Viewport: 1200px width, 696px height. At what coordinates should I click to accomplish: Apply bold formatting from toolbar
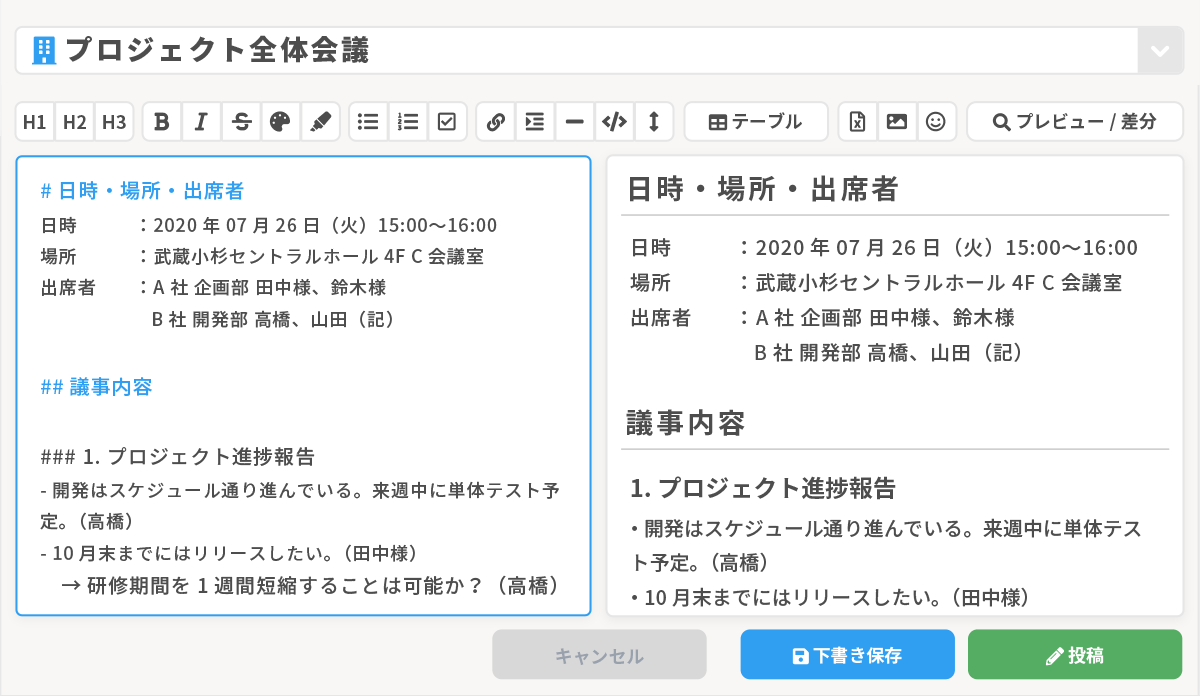162,122
